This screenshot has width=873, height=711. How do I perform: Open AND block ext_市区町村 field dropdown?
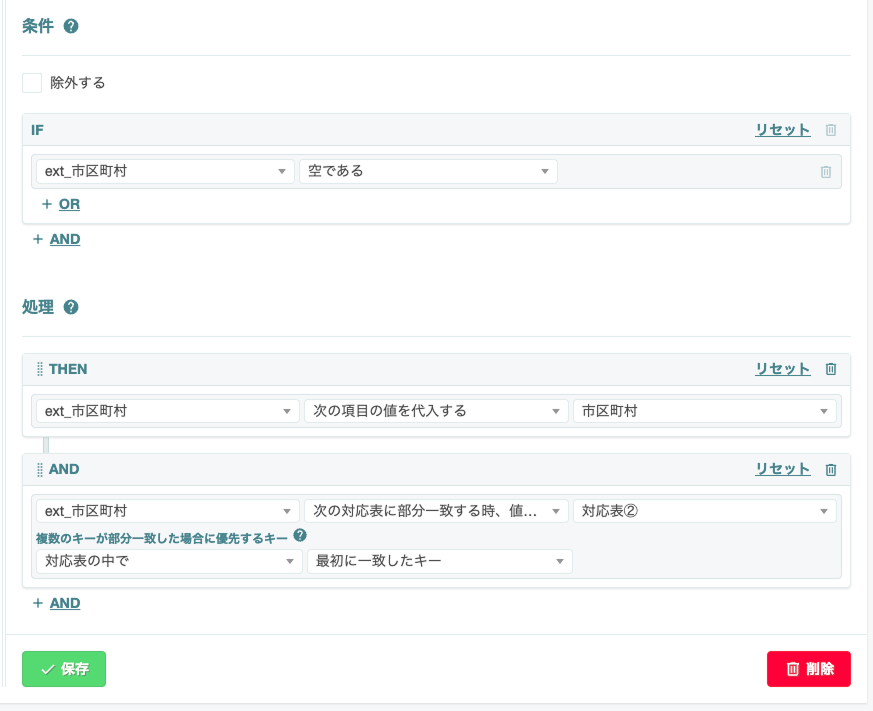coord(168,511)
